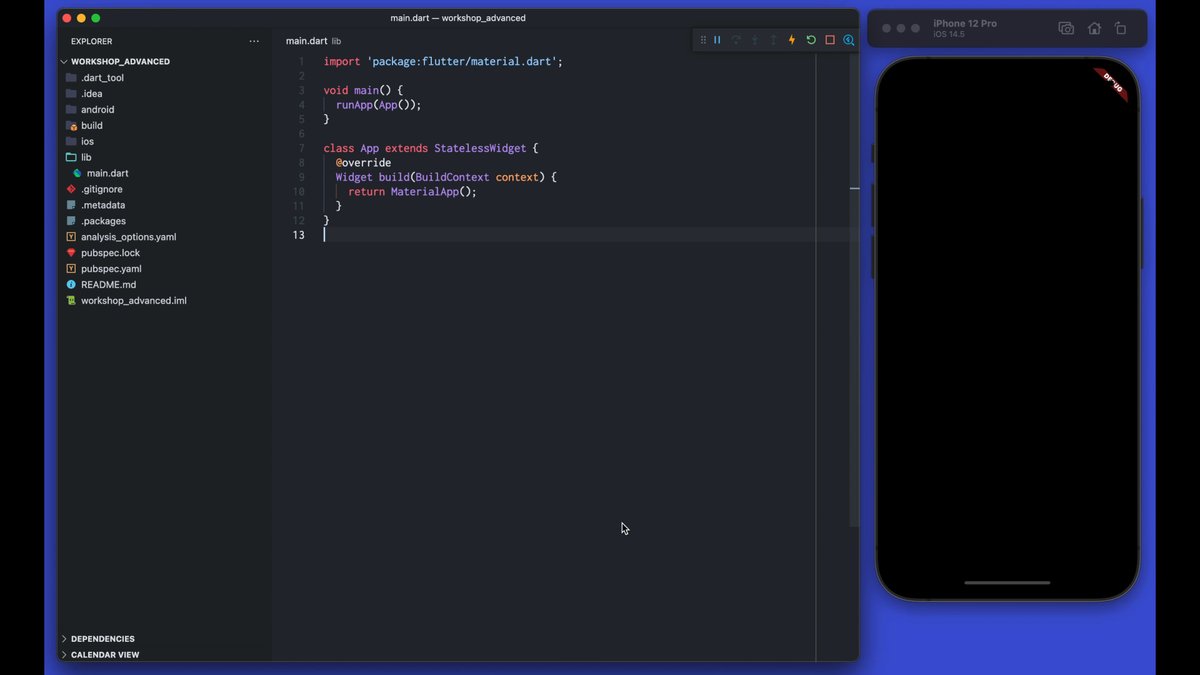Expand the android folder

(97, 110)
